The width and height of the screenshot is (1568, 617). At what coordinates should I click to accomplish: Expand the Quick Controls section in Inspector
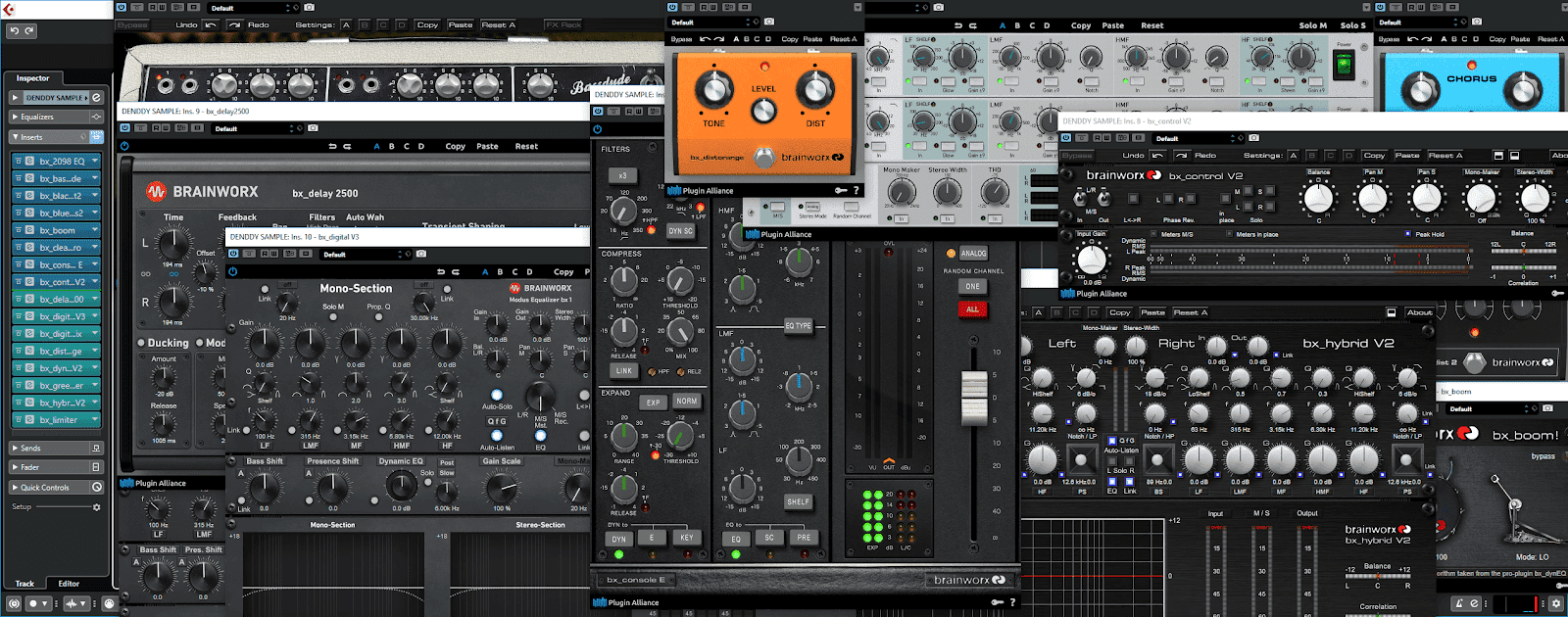point(15,487)
